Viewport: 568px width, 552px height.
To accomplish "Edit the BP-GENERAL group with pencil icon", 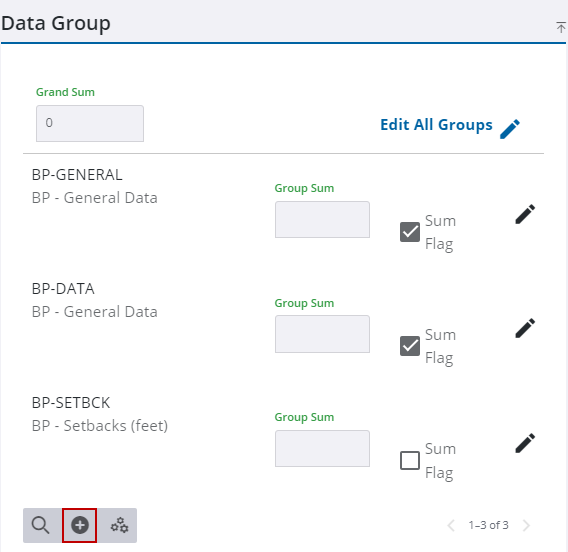I will tap(525, 214).
